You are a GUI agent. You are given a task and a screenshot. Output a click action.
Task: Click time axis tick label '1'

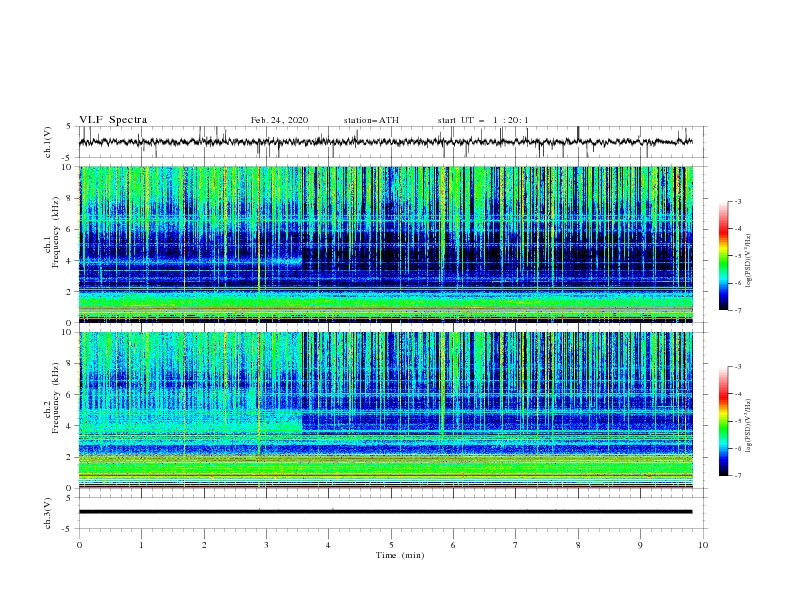tap(141, 545)
